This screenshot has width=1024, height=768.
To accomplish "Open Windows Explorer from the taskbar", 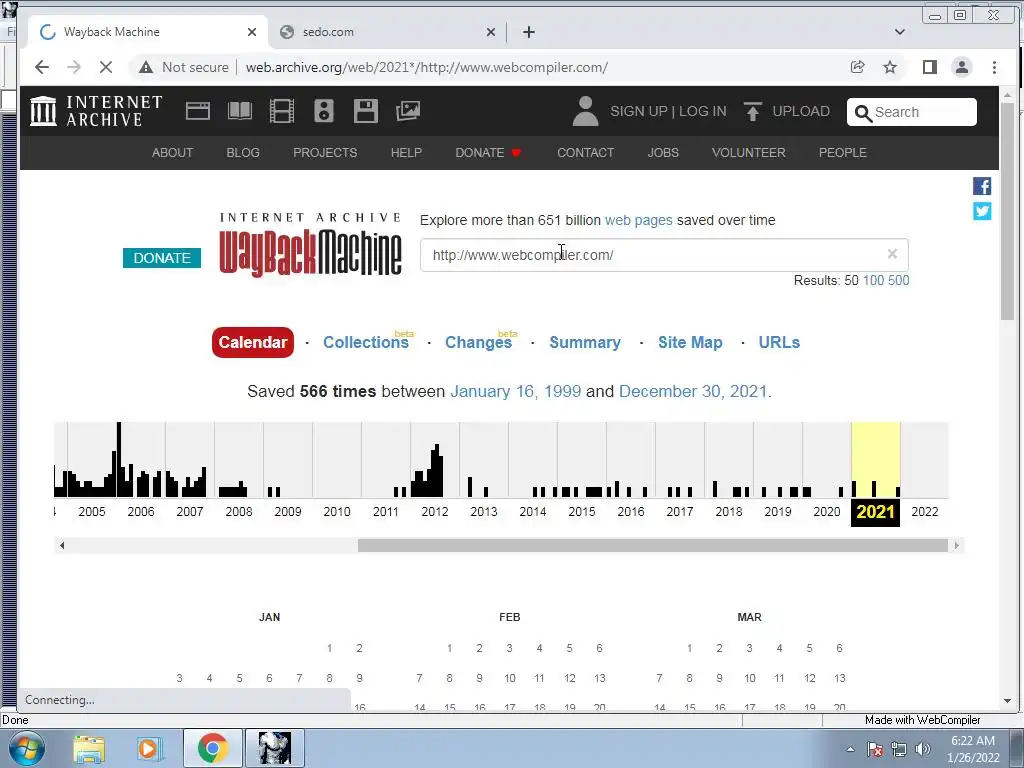I will tap(89, 748).
